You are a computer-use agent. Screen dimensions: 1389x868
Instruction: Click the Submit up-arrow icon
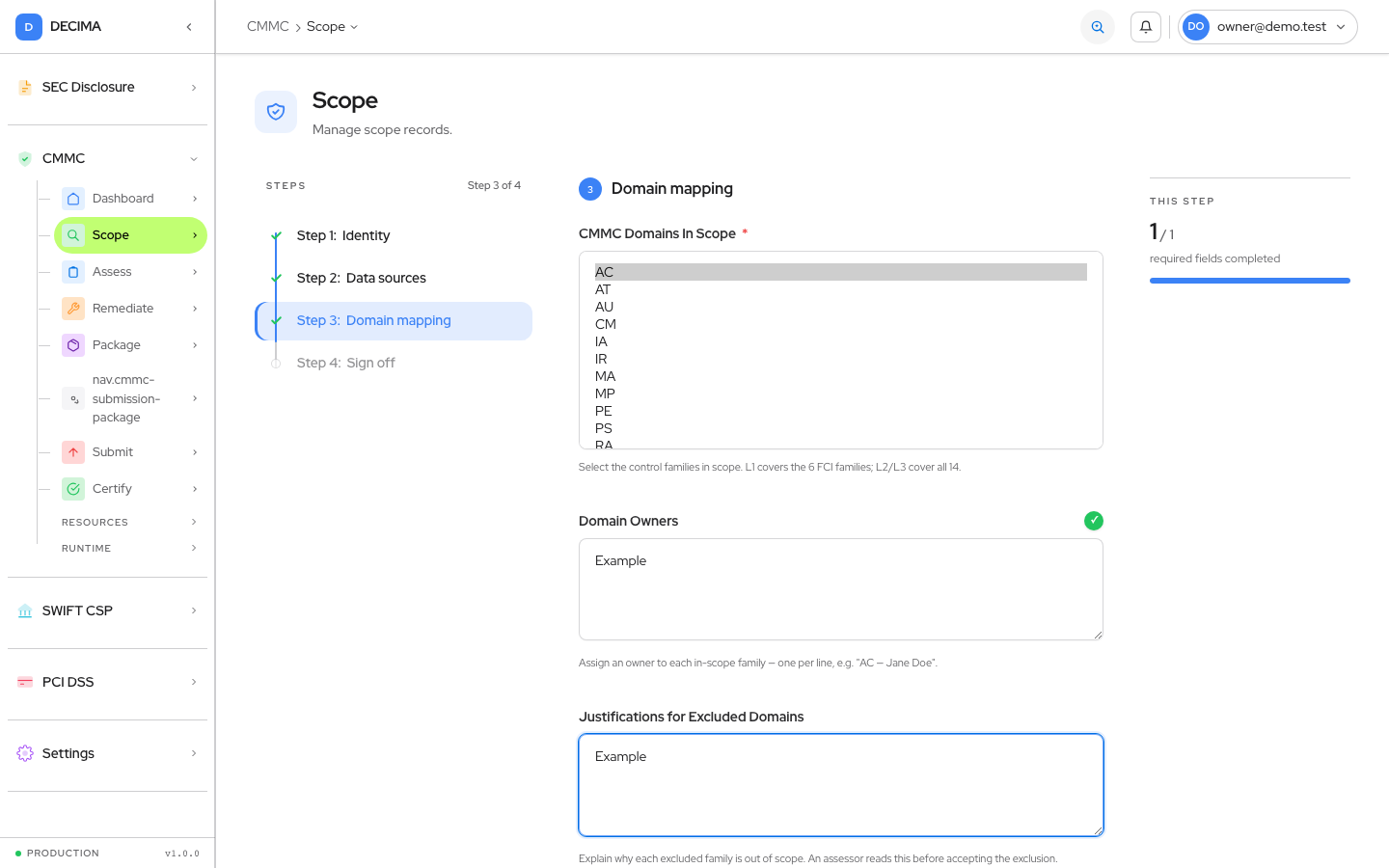click(x=73, y=452)
